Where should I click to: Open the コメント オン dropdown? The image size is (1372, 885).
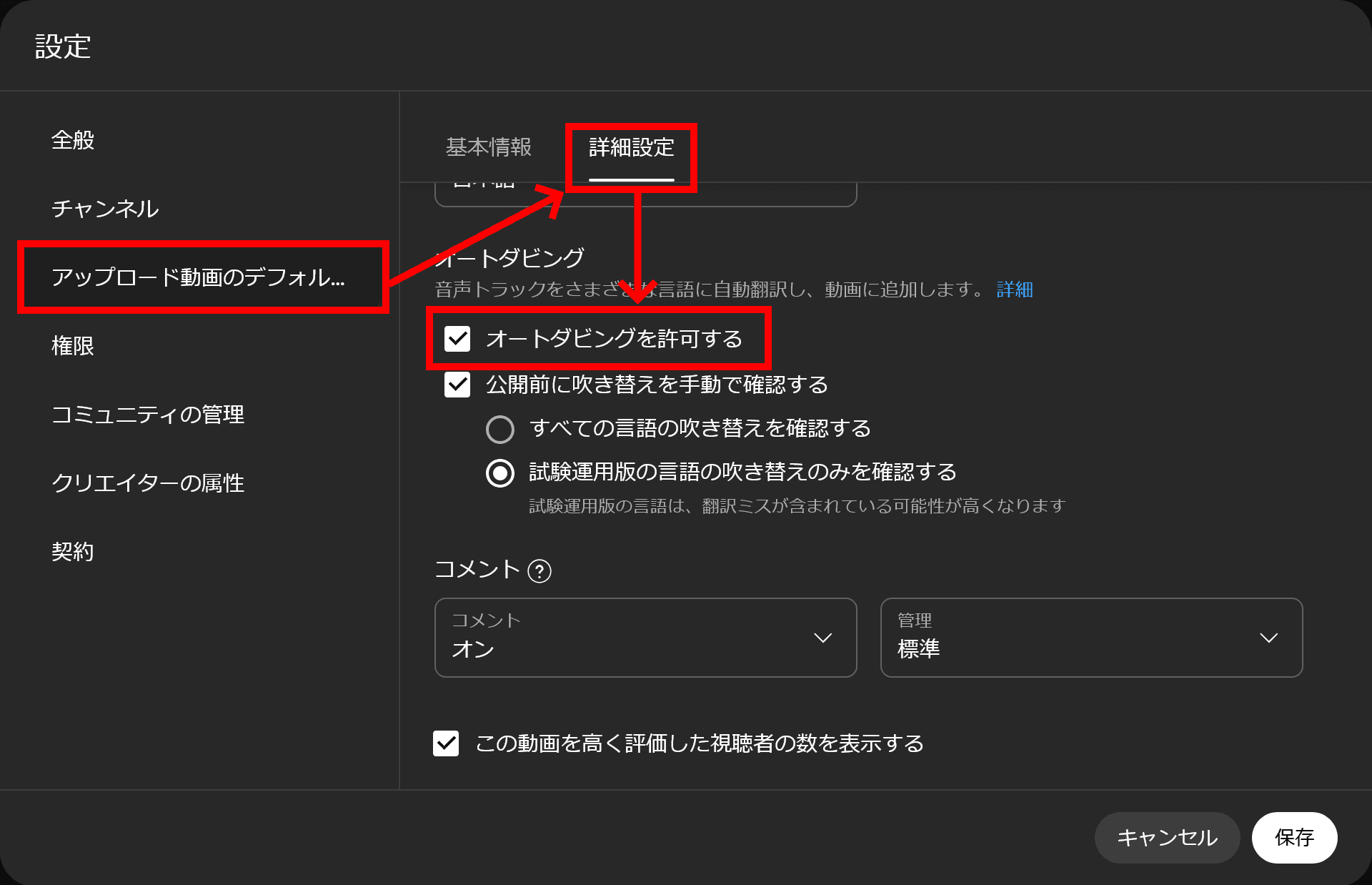pos(646,638)
